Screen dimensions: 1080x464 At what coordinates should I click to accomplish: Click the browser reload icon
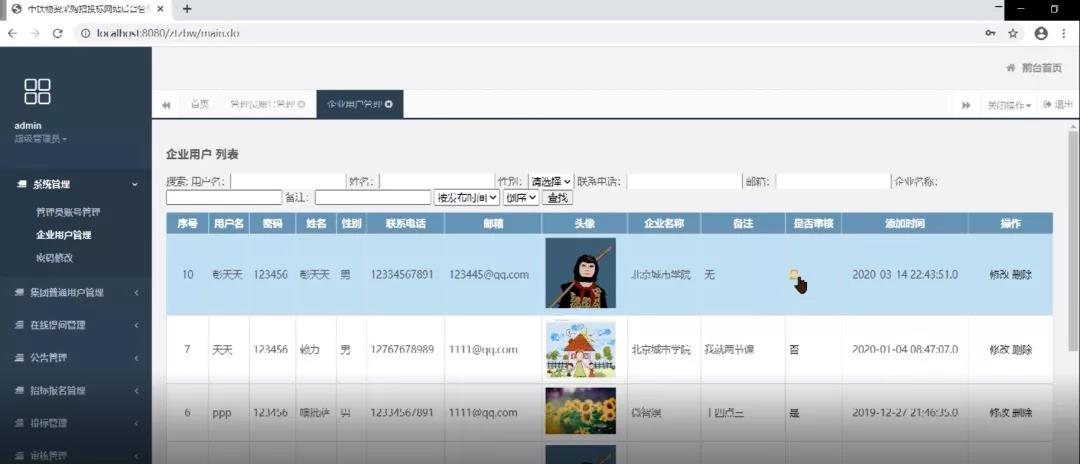tap(57, 33)
